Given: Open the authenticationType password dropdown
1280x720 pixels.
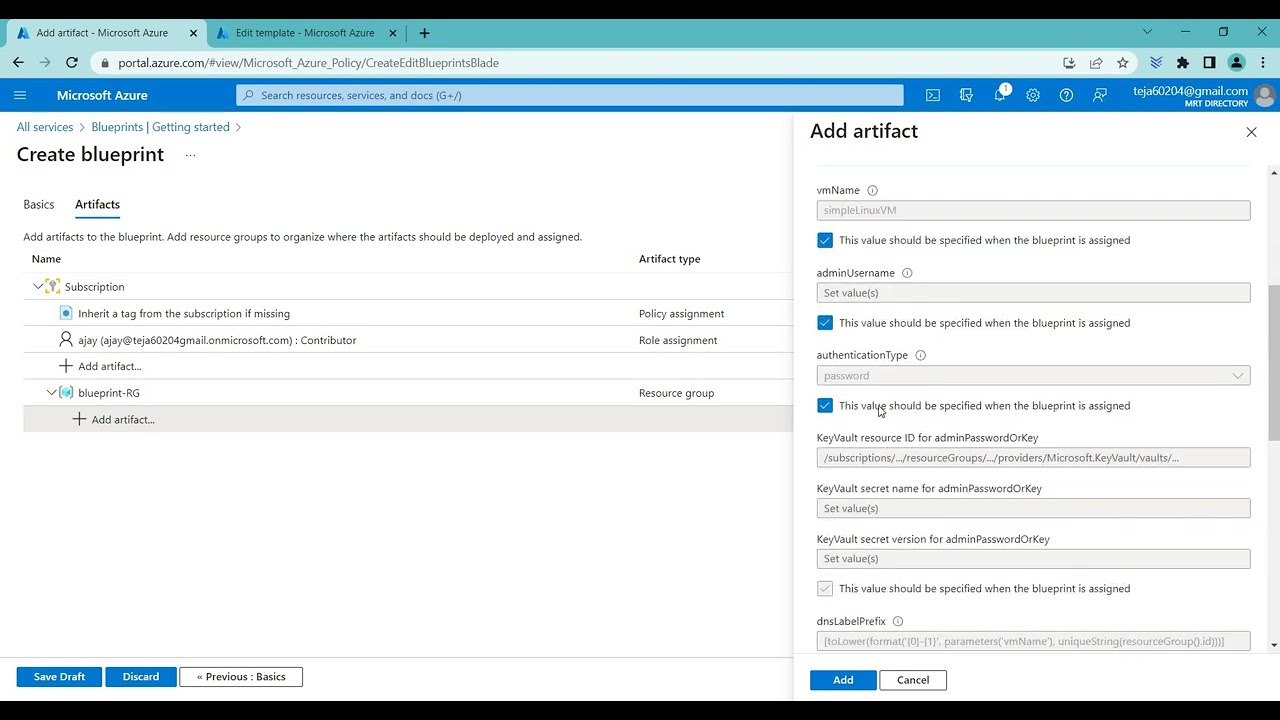Looking at the screenshot, I should (1033, 376).
